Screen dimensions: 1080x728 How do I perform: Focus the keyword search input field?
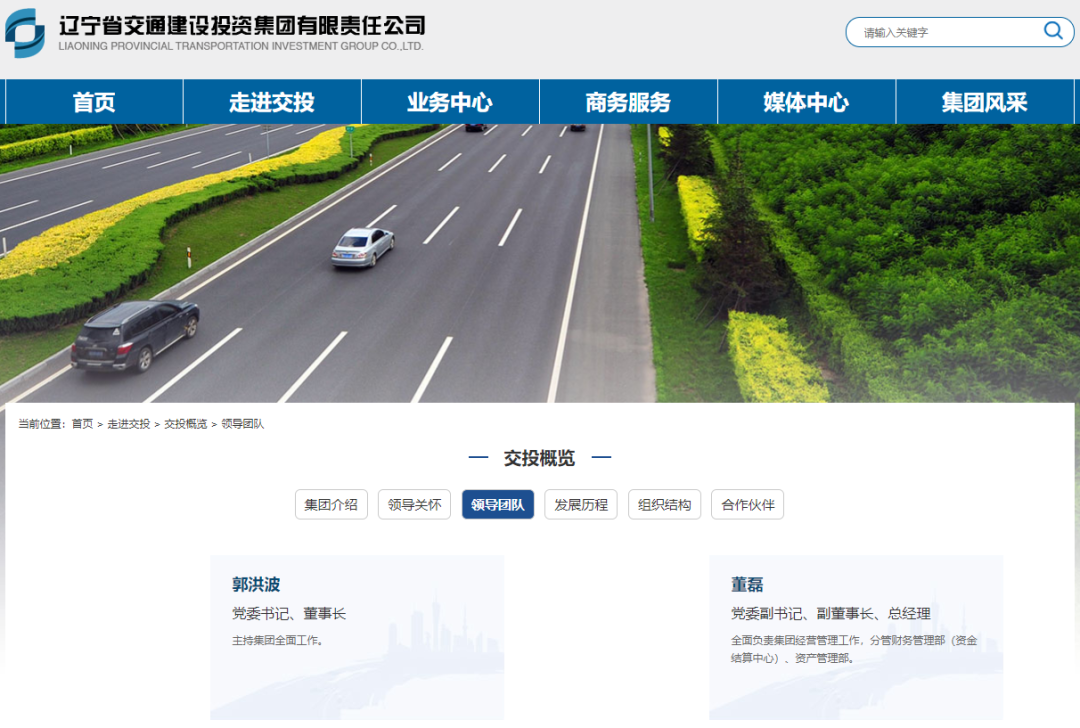951,32
